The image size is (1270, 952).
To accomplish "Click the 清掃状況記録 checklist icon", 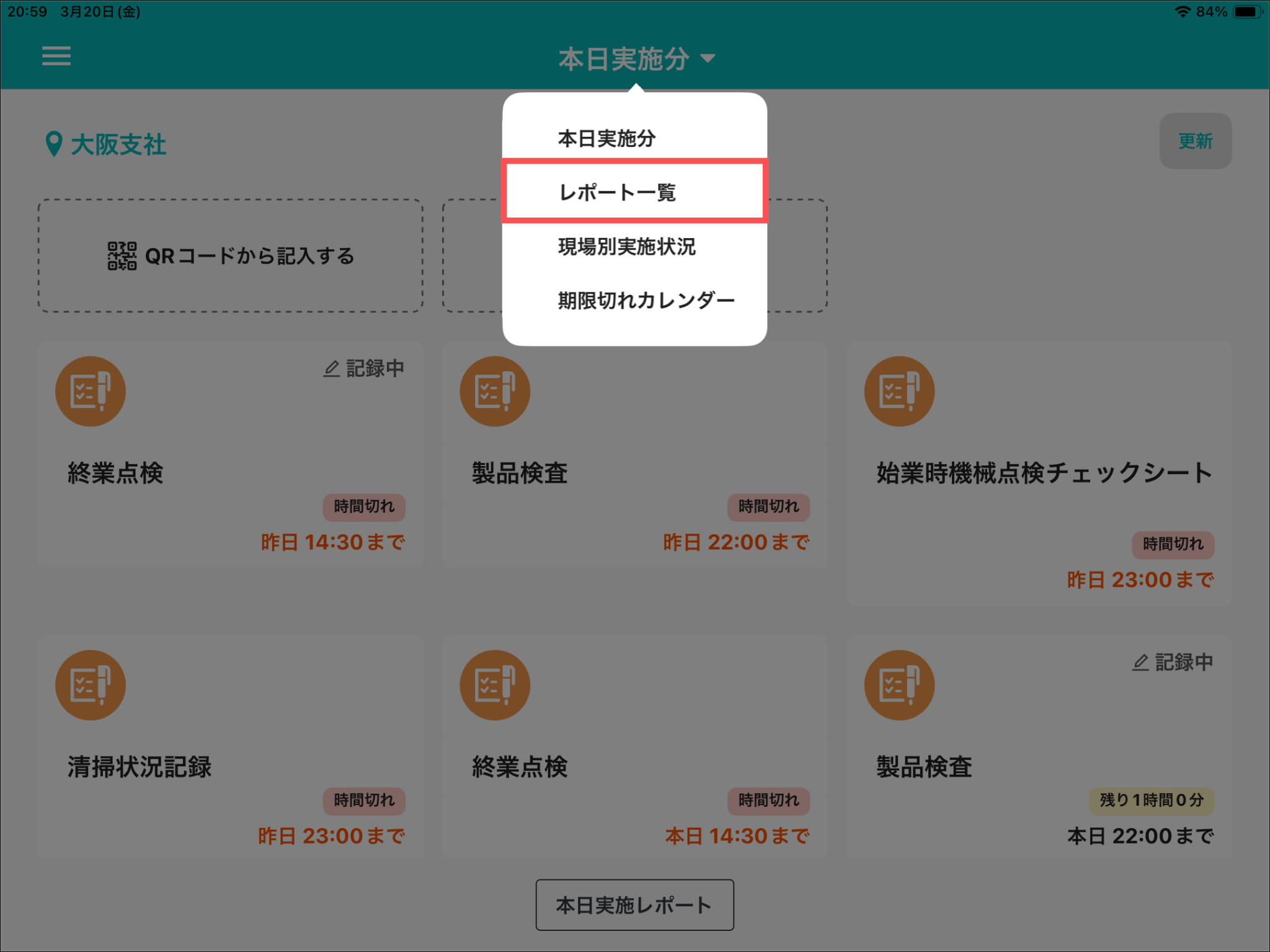I will click(91, 685).
